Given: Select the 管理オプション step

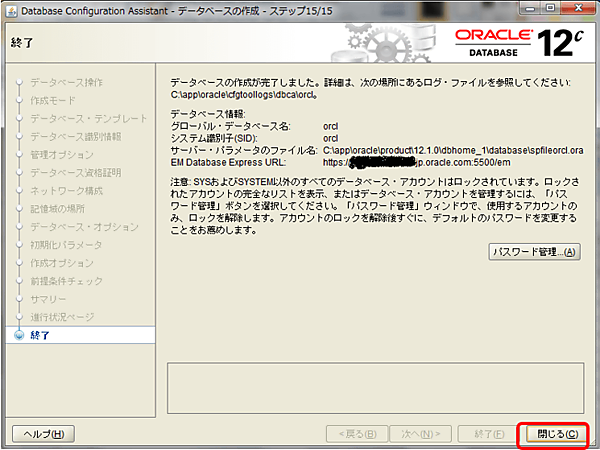Looking at the screenshot, I should (62, 155).
